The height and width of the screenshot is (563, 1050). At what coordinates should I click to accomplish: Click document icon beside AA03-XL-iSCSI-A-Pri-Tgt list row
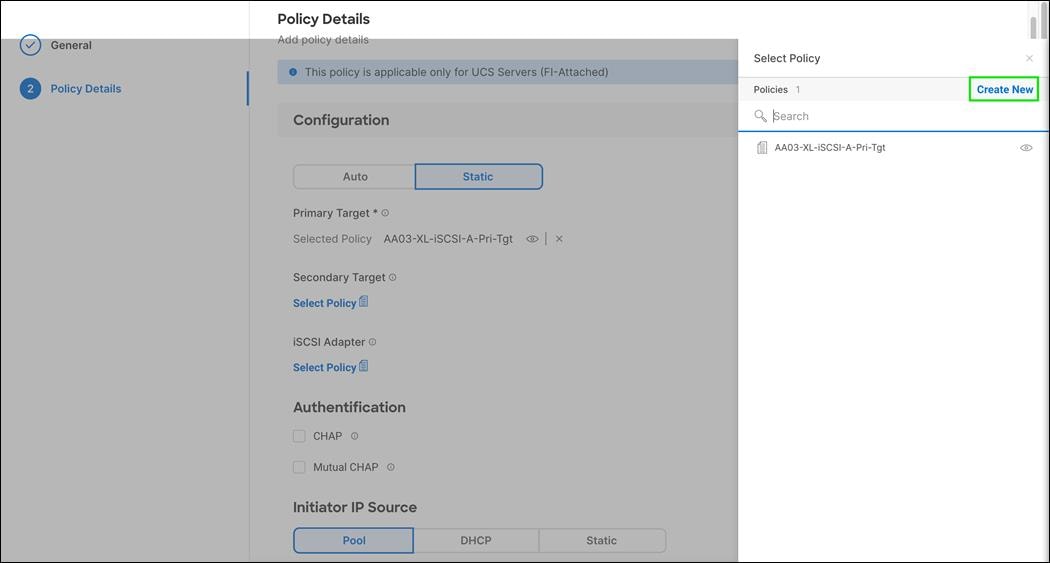[x=761, y=147]
